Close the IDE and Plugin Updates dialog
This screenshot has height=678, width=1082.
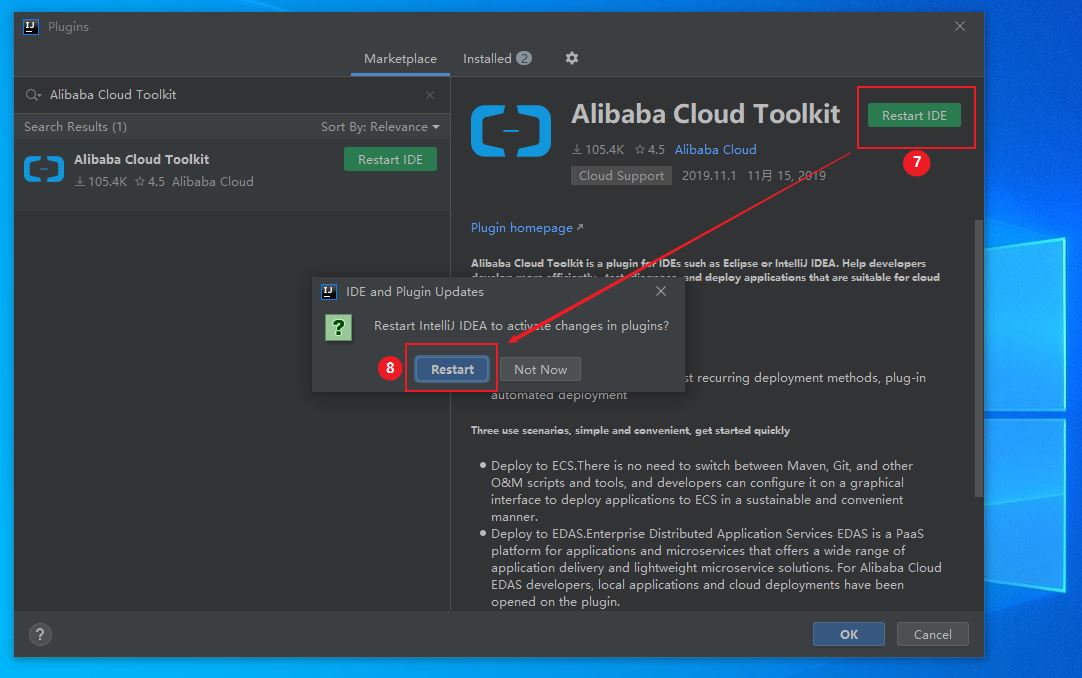(661, 291)
